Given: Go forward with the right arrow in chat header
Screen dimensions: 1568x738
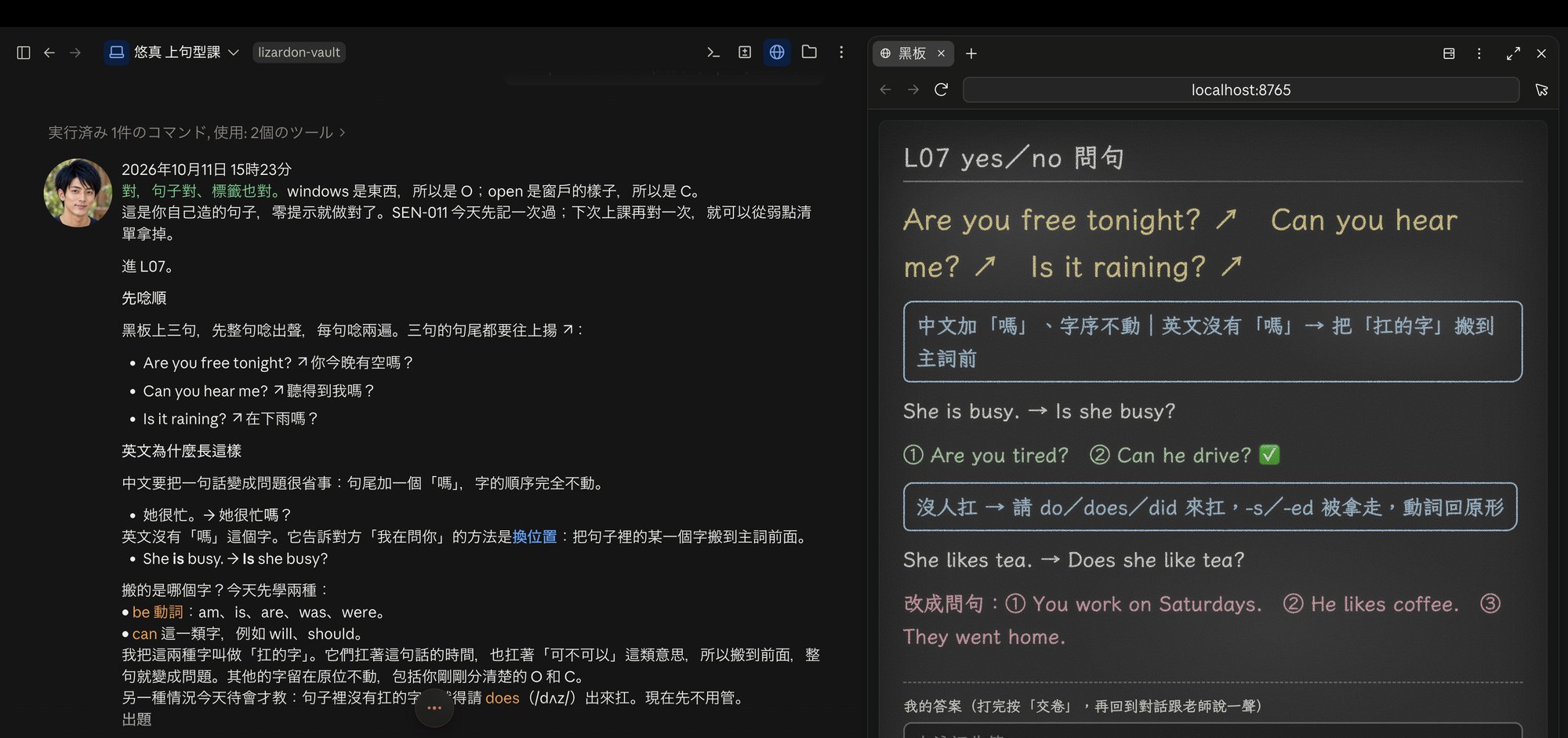Looking at the screenshot, I should click(x=75, y=53).
